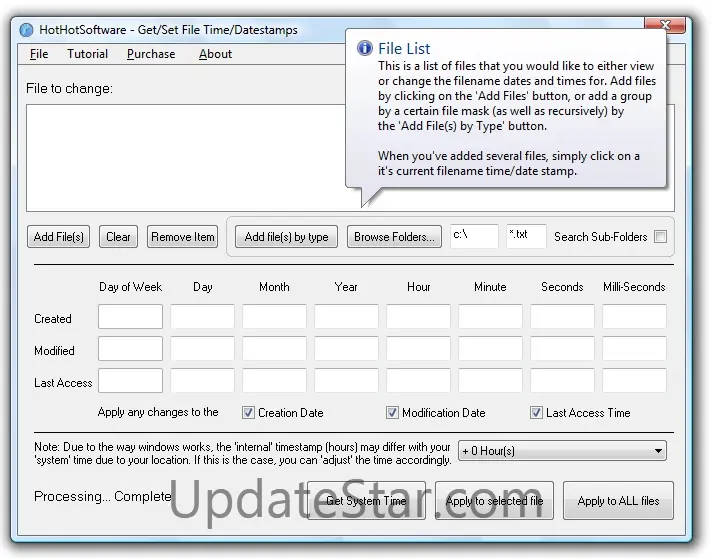Screen dimensions: 712x558
Task: Click the Last Access Minute field
Action: pyautogui.click(x=490, y=380)
